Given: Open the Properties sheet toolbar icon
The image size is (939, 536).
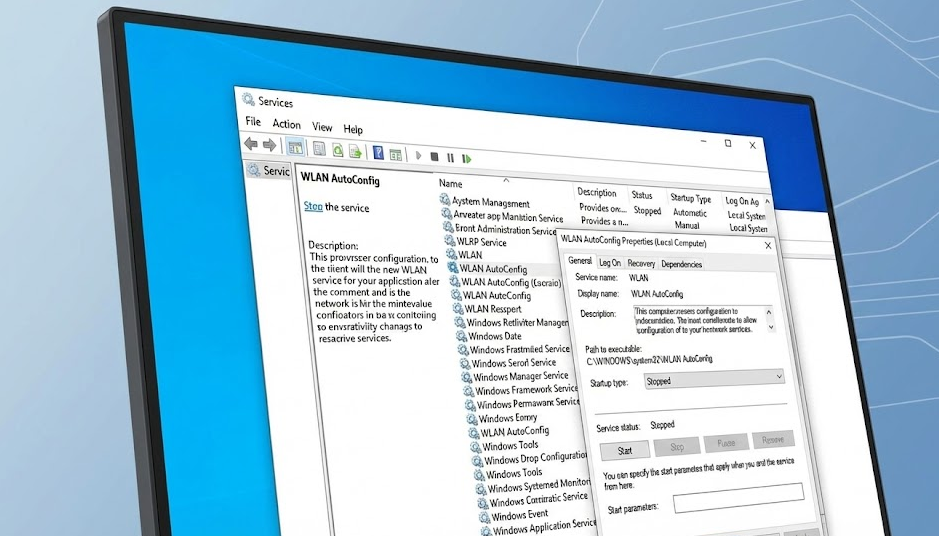Looking at the screenshot, I should (319, 149).
